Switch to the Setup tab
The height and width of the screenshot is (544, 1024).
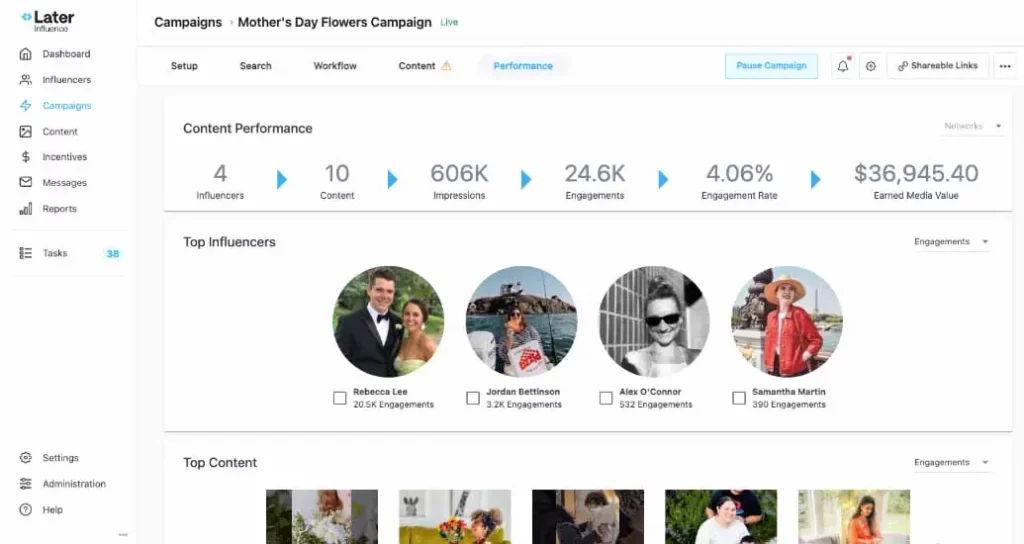click(x=184, y=66)
